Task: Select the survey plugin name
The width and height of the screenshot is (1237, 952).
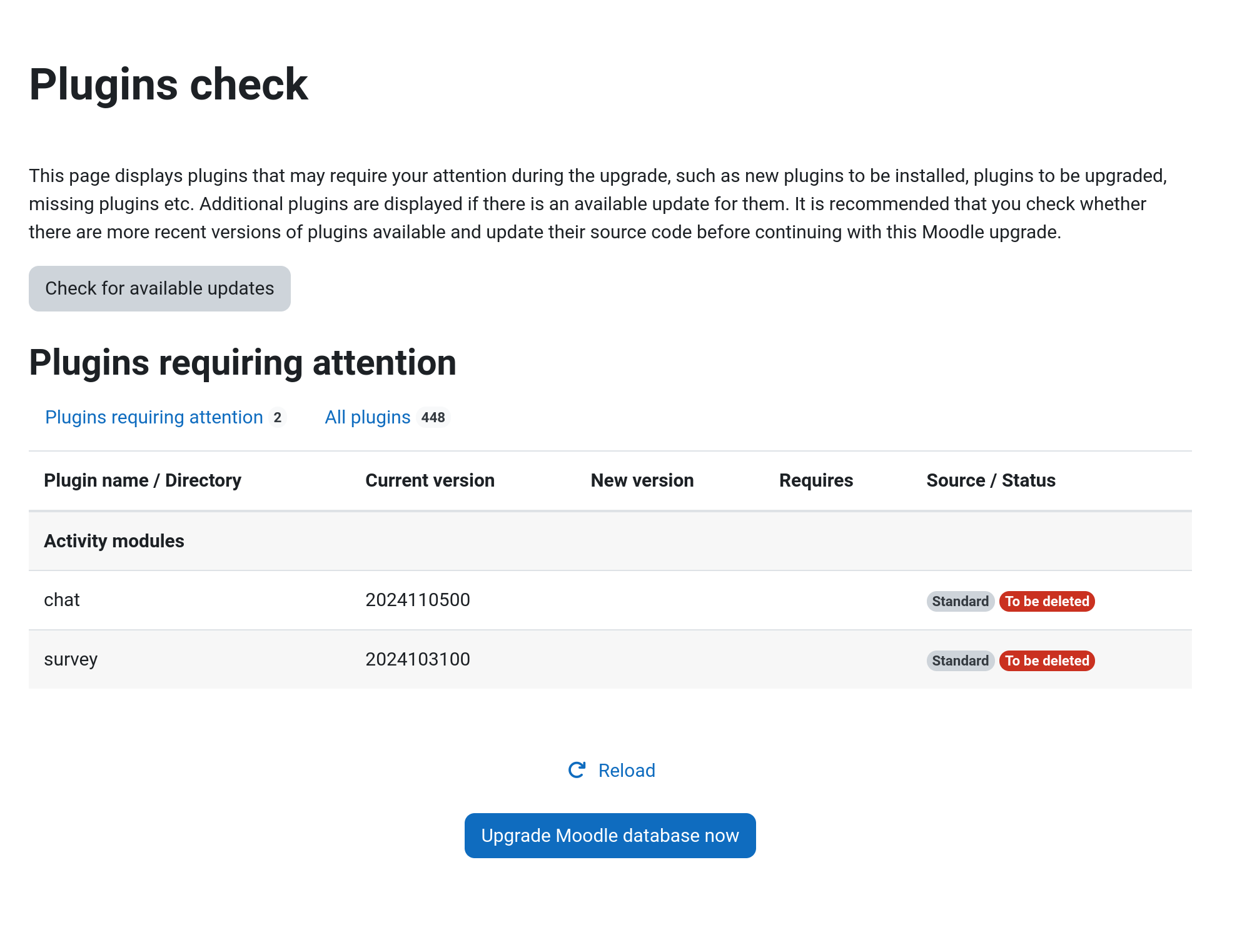Action: (71, 659)
